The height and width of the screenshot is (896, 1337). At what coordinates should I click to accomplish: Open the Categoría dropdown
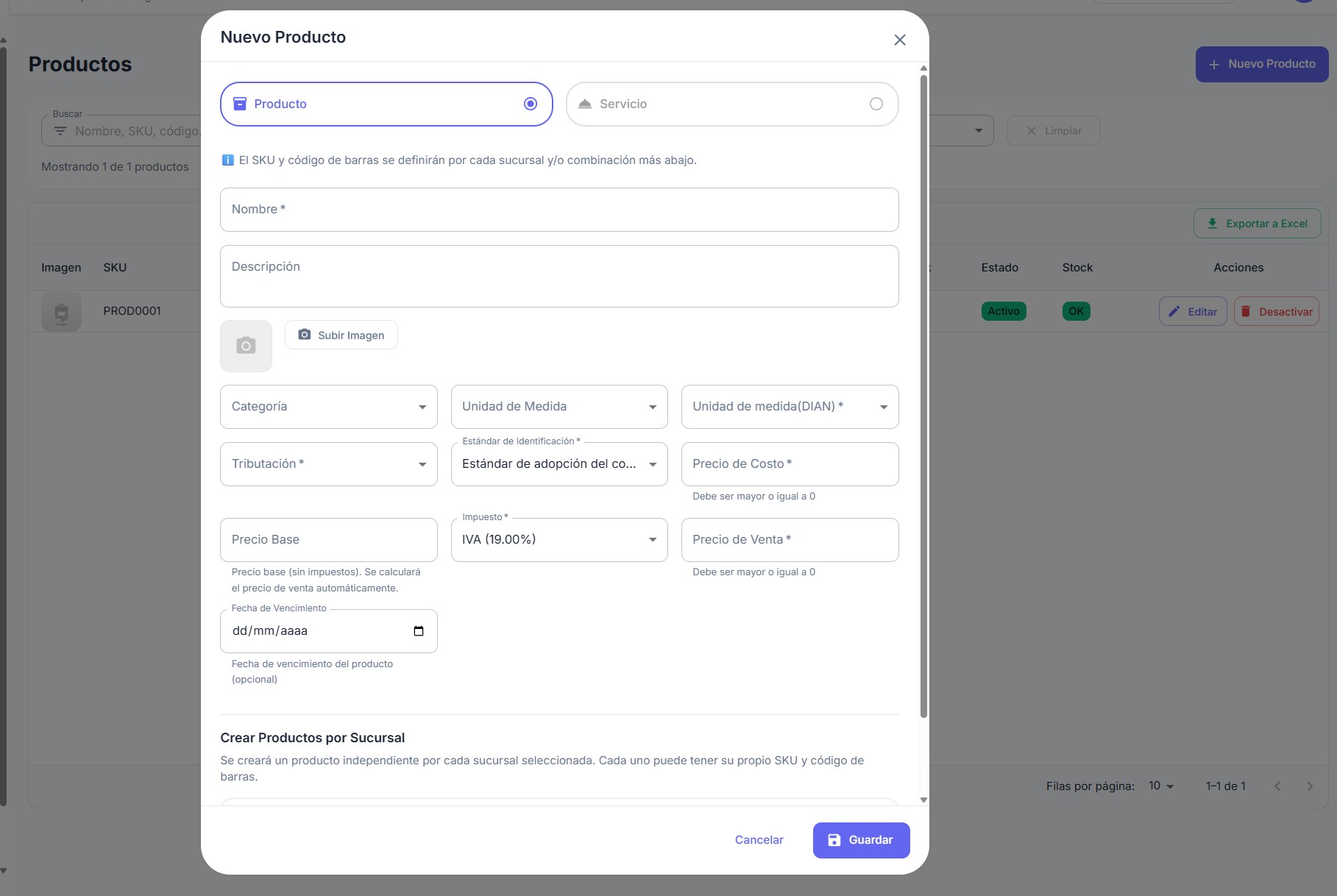pos(422,407)
